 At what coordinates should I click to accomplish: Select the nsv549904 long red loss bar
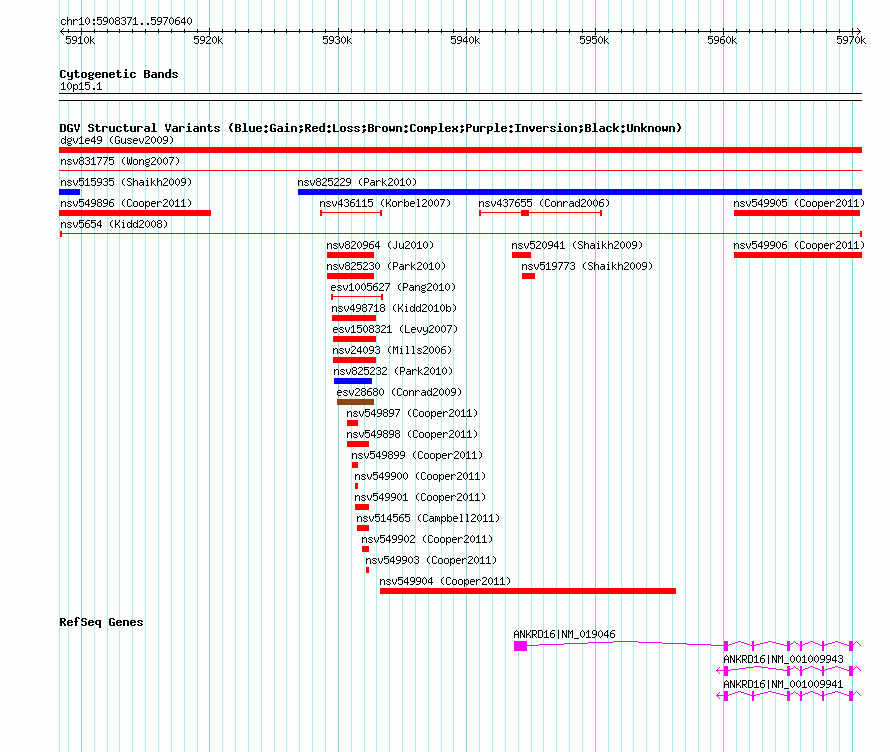[x=528, y=591]
